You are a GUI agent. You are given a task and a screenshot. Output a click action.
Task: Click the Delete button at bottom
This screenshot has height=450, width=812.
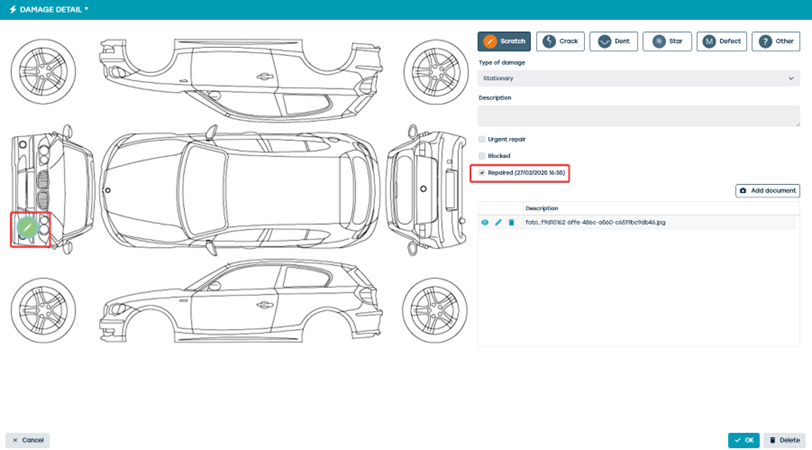coord(784,440)
